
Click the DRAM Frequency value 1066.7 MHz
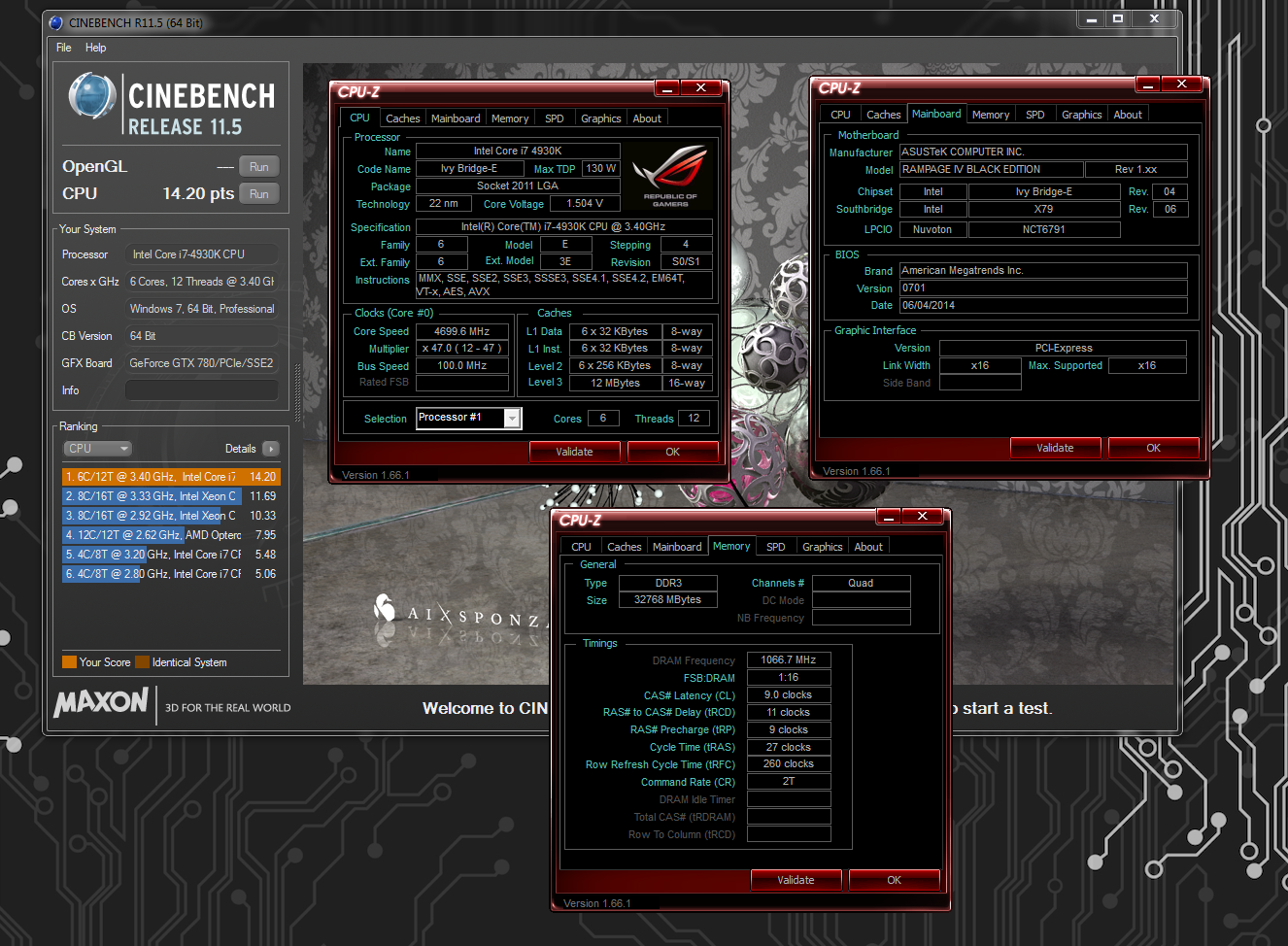tap(789, 660)
